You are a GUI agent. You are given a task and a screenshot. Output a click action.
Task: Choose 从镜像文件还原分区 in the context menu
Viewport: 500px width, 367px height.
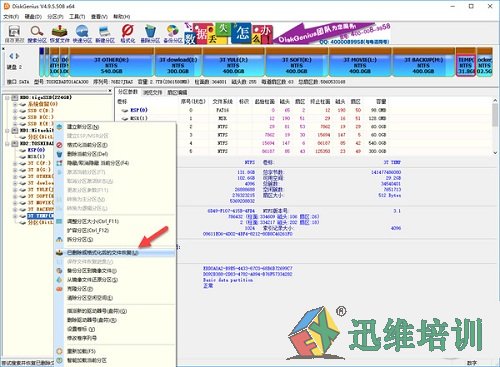click(115, 280)
